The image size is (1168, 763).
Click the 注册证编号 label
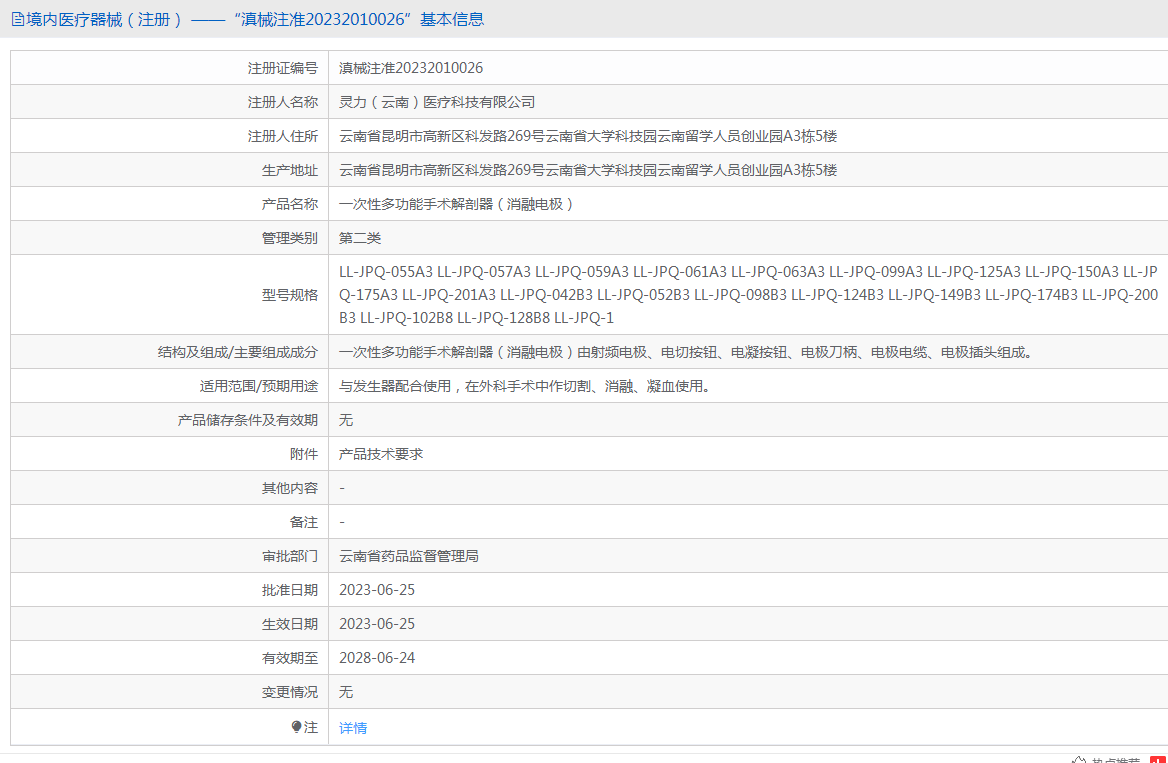pos(283,69)
